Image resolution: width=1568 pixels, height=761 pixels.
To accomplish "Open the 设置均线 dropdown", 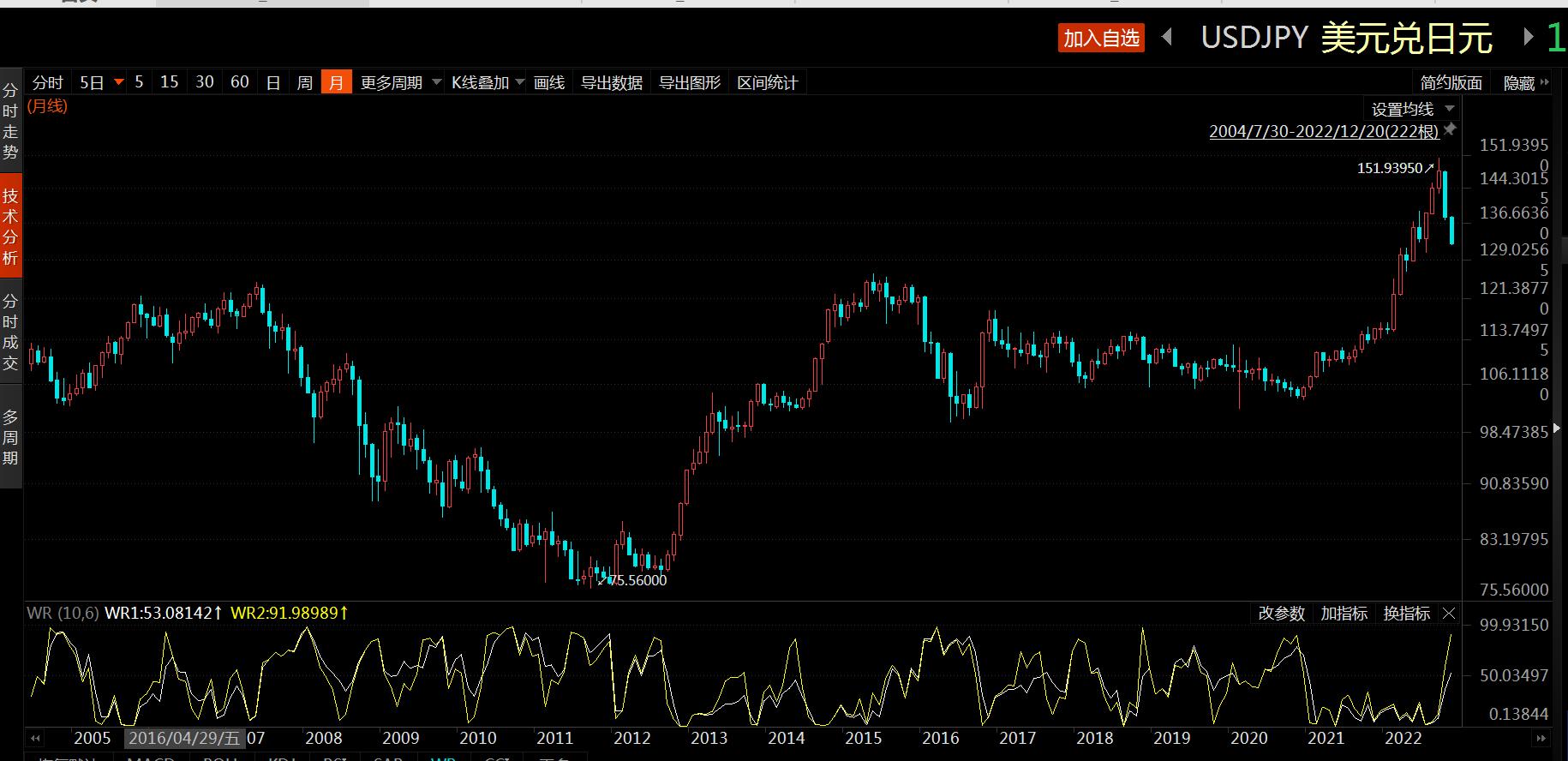I will tap(1450, 109).
